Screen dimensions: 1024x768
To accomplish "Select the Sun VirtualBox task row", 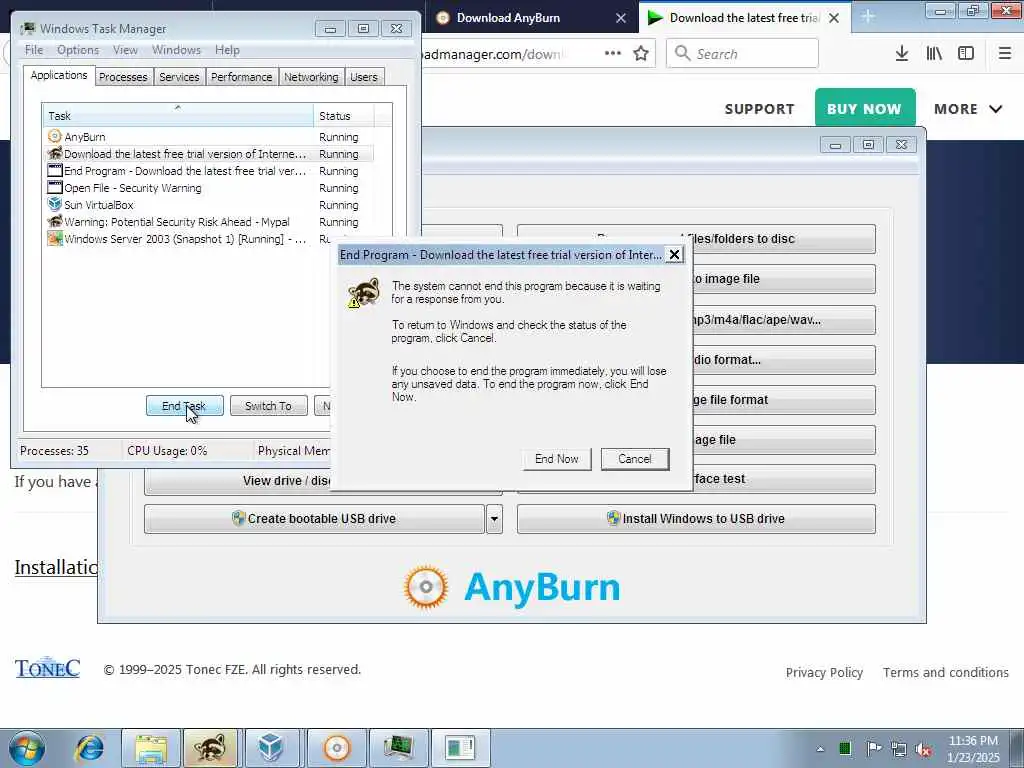I will pos(209,204).
